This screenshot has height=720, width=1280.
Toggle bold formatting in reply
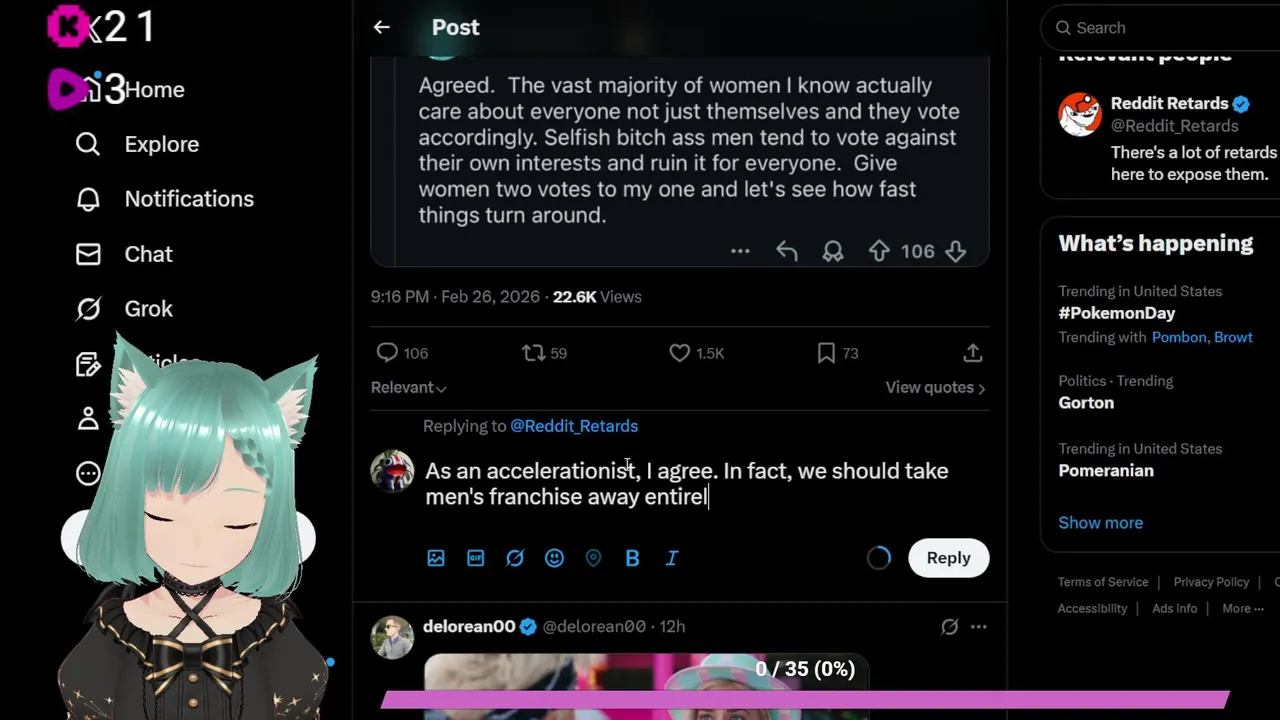(x=632, y=558)
